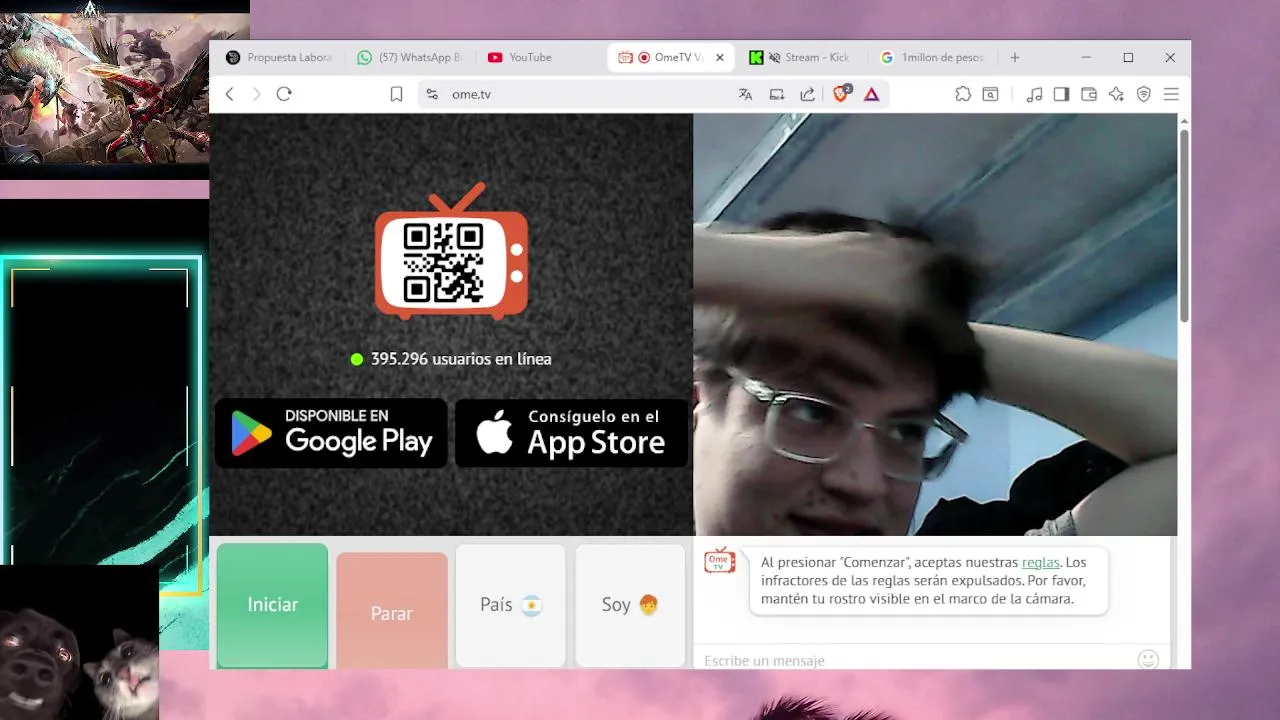Reload the ome.tv page
The height and width of the screenshot is (720, 1280).
point(284,94)
